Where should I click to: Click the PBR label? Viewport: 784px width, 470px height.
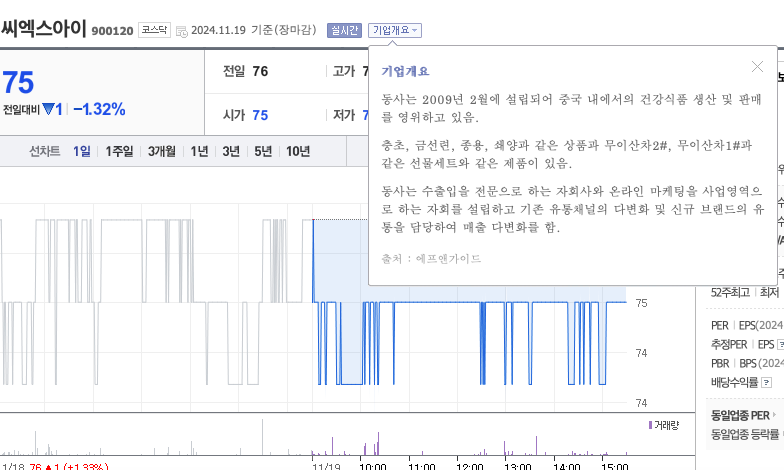coord(720,364)
